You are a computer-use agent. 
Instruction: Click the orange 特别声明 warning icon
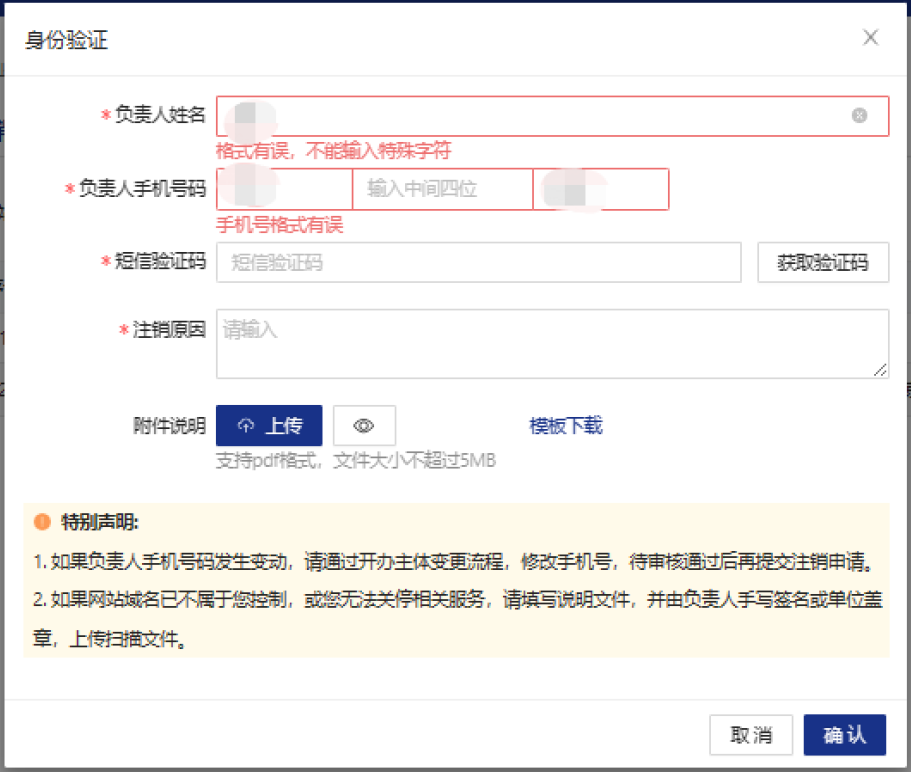coord(42,522)
